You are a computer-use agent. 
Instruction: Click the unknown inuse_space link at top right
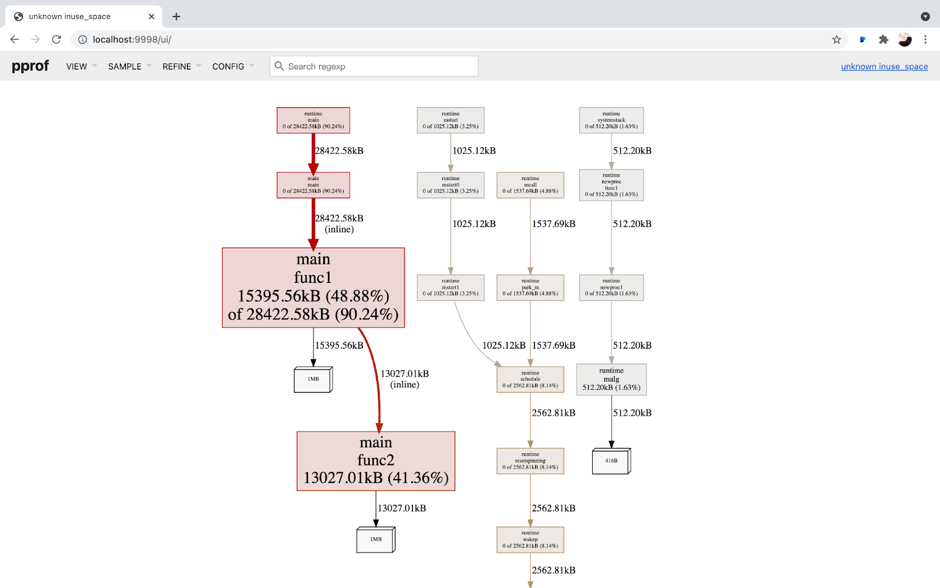pyautogui.click(x=884, y=66)
